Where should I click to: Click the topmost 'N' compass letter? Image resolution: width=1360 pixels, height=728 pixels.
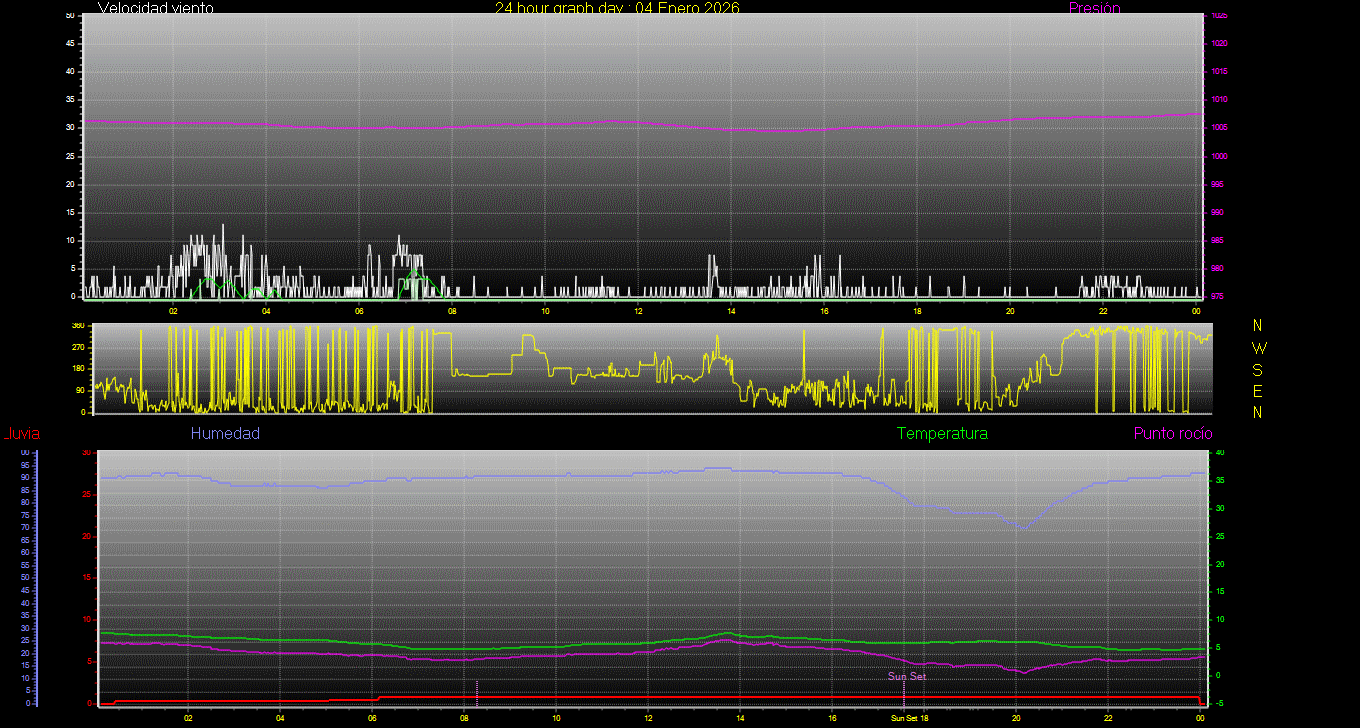(1258, 326)
